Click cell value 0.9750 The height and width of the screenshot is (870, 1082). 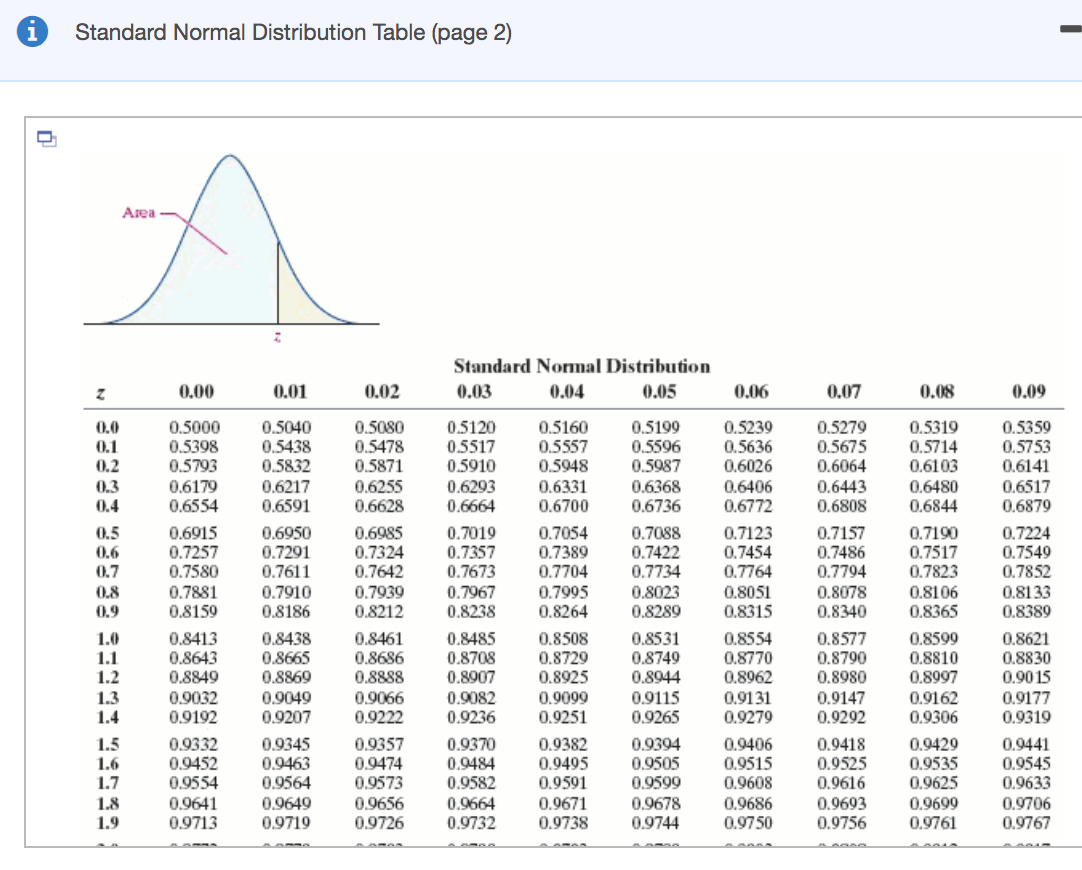pyautogui.click(x=749, y=823)
